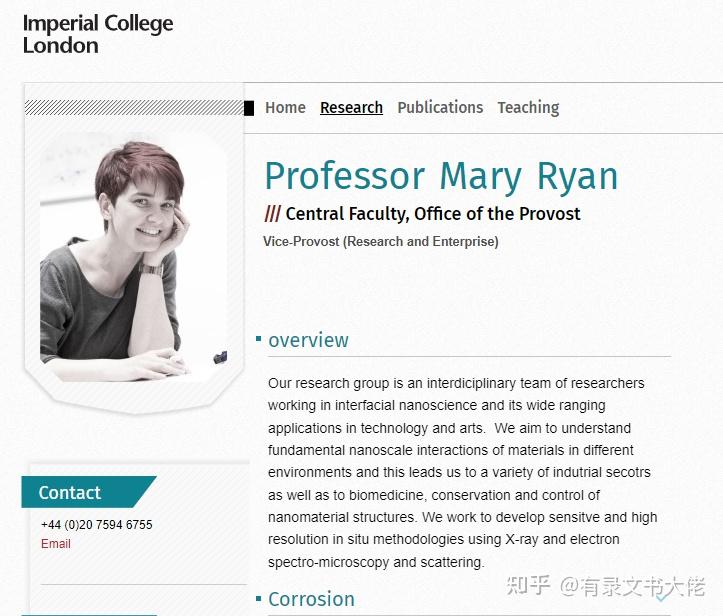723x616 pixels.
Task: Click the Vice-Provost (Research and Enterprise) title
Action: click(x=381, y=242)
